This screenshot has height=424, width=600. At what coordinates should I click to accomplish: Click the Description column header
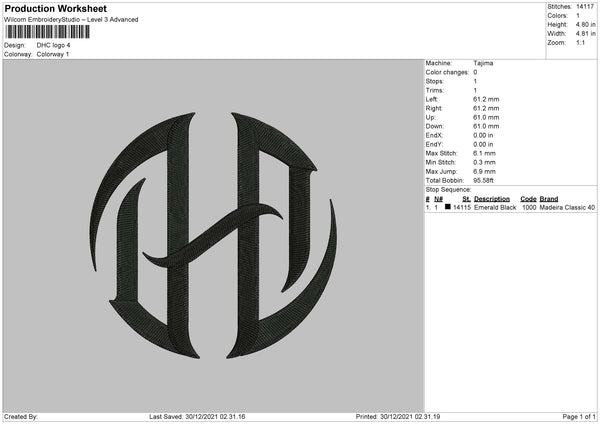click(492, 199)
